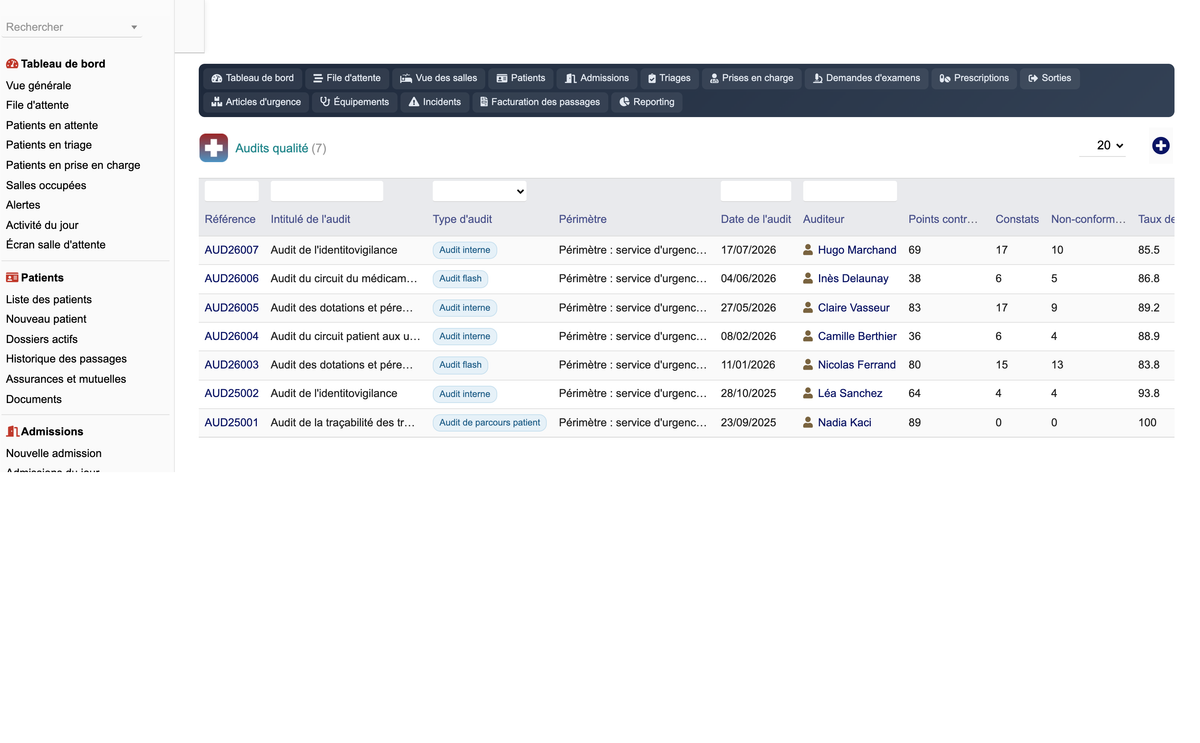Open Assurances et mutuelles in sidebar
Viewport: 1200px width, 743px height.
click(x=66, y=379)
